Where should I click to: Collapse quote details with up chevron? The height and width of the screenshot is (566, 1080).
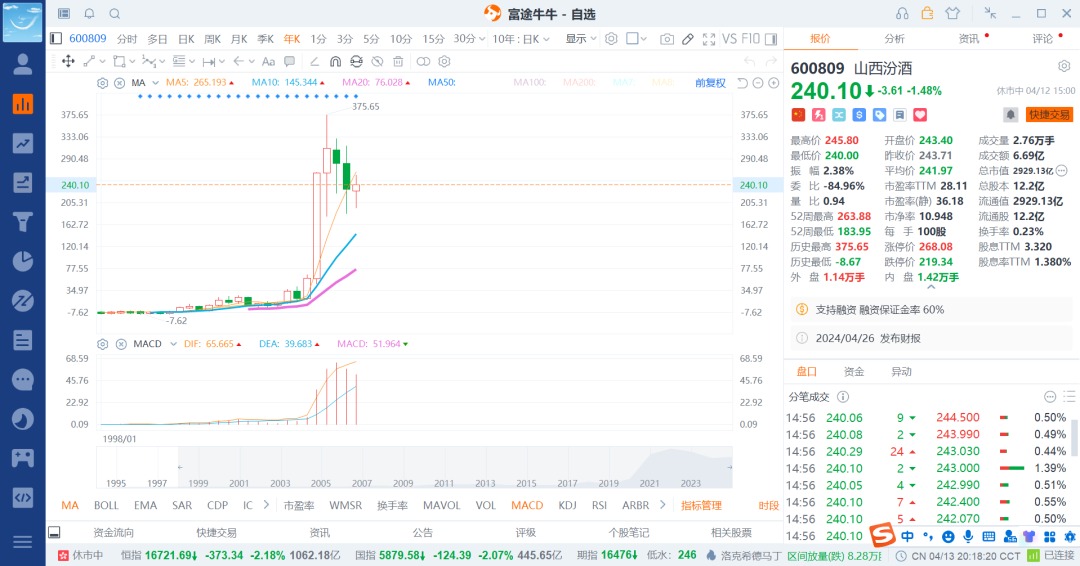click(x=931, y=287)
